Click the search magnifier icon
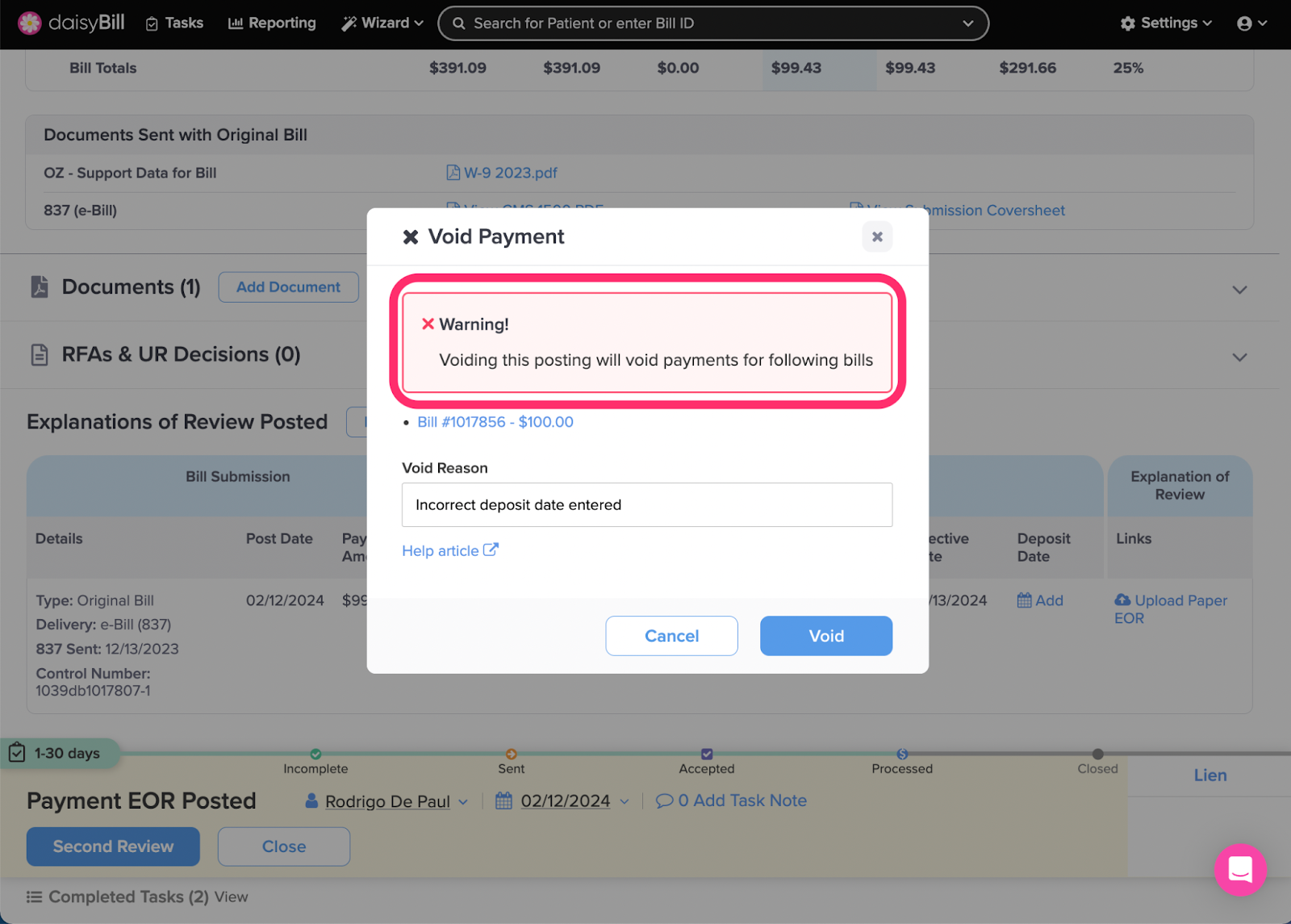This screenshot has width=1291, height=924. tap(459, 23)
